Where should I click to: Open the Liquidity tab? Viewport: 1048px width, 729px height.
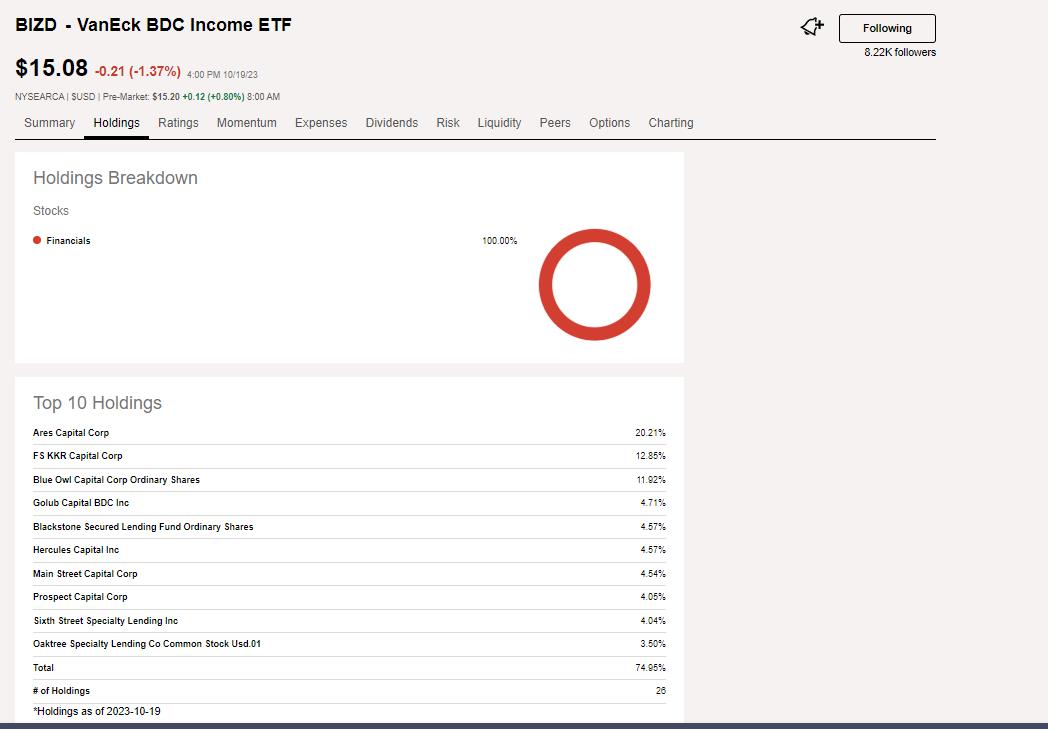pos(499,123)
